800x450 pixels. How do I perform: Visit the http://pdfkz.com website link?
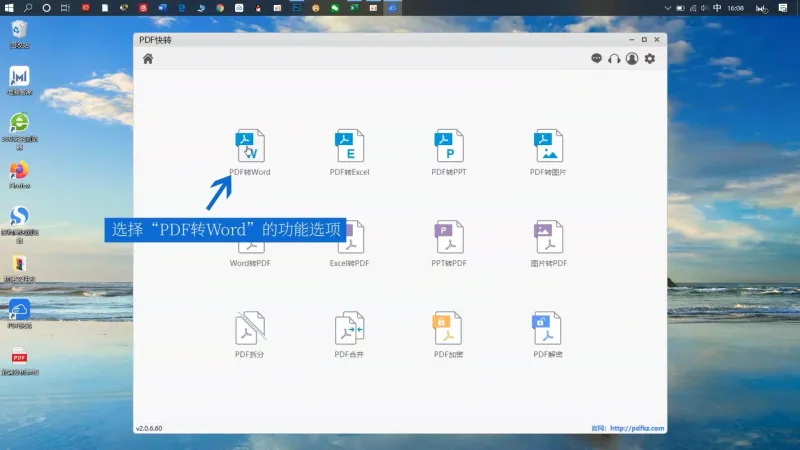point(637,429)
